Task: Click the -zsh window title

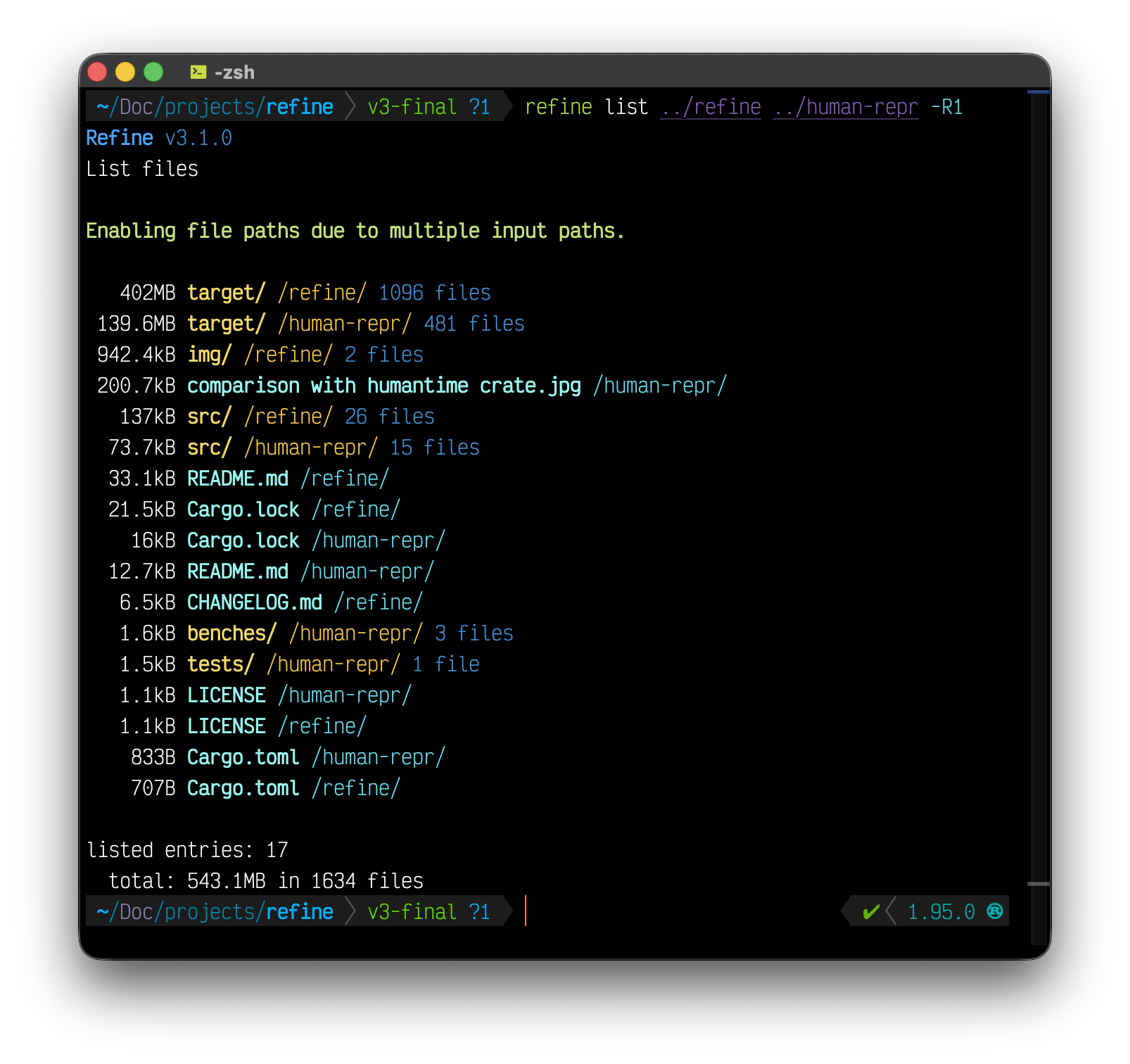Action: click(234, 72)
